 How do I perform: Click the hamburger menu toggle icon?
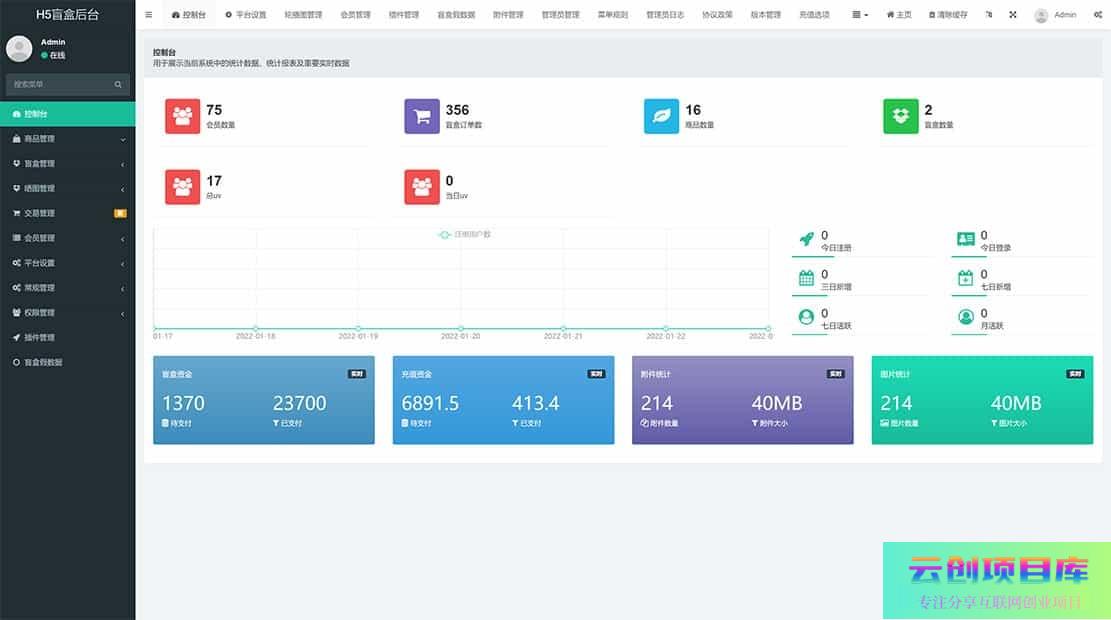(x=149, y=15)
